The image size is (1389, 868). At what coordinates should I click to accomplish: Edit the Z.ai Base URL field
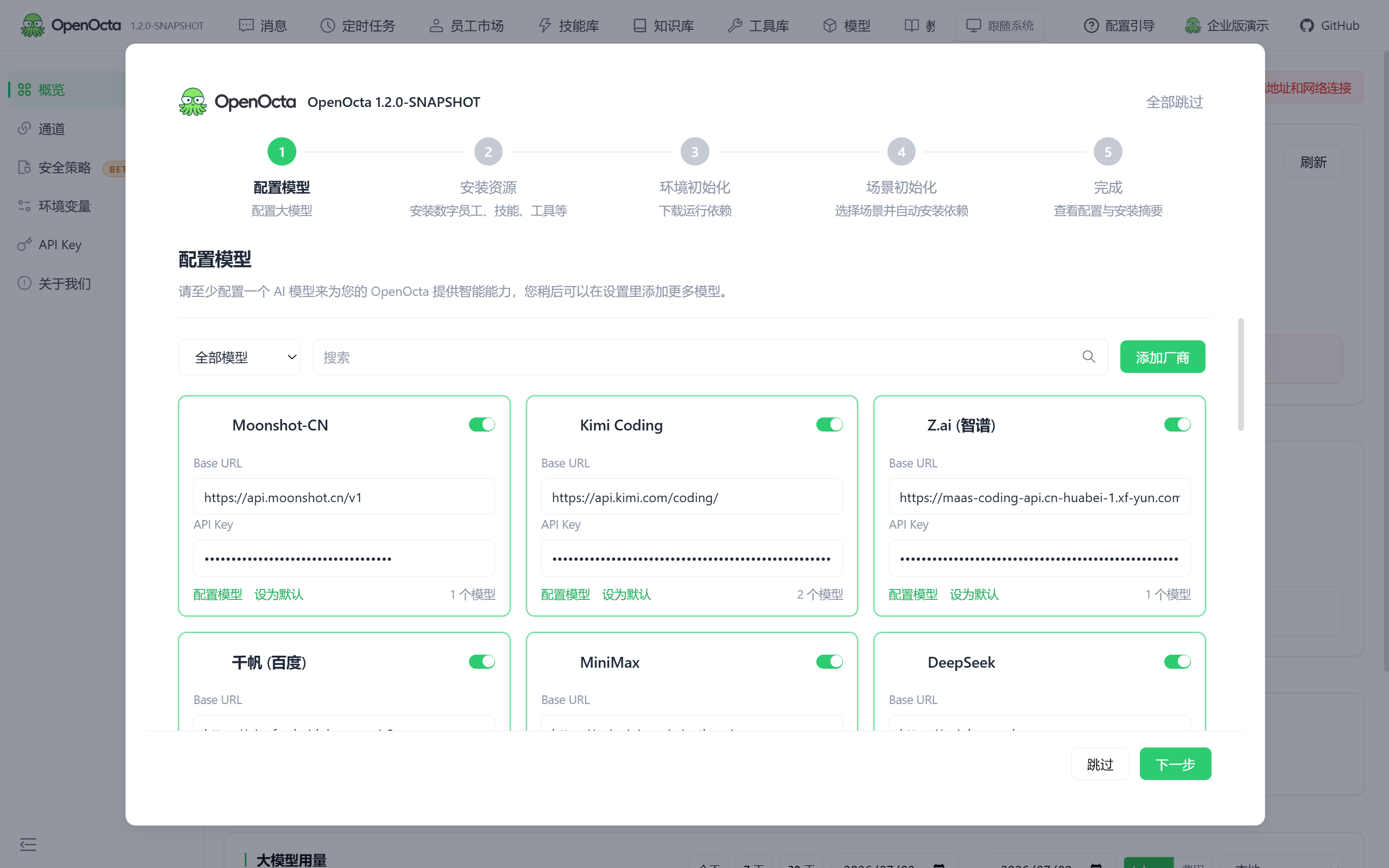pyautogui.click(x=1039, y=497)
